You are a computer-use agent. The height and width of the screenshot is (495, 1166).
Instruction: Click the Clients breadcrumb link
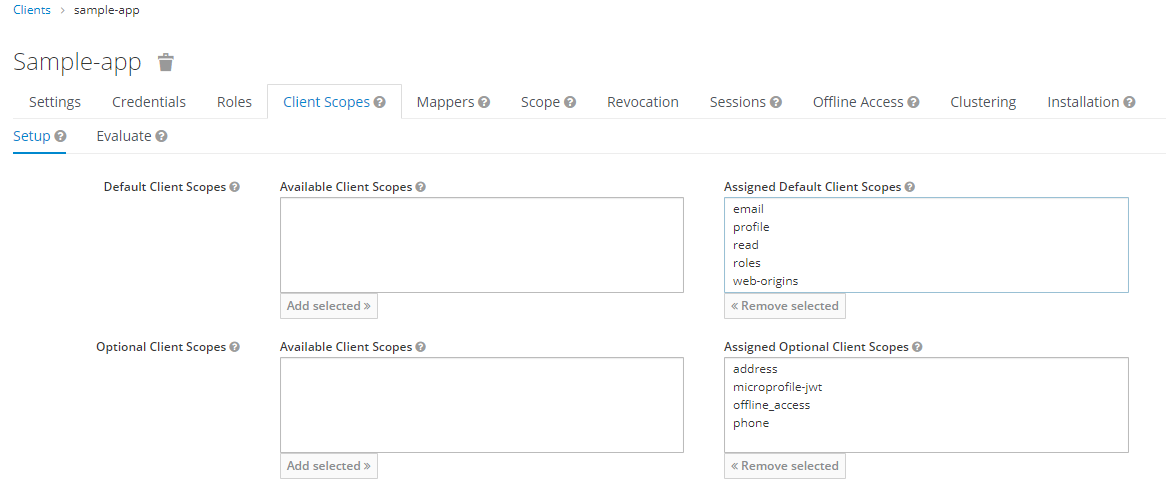(x=32, y=10)
